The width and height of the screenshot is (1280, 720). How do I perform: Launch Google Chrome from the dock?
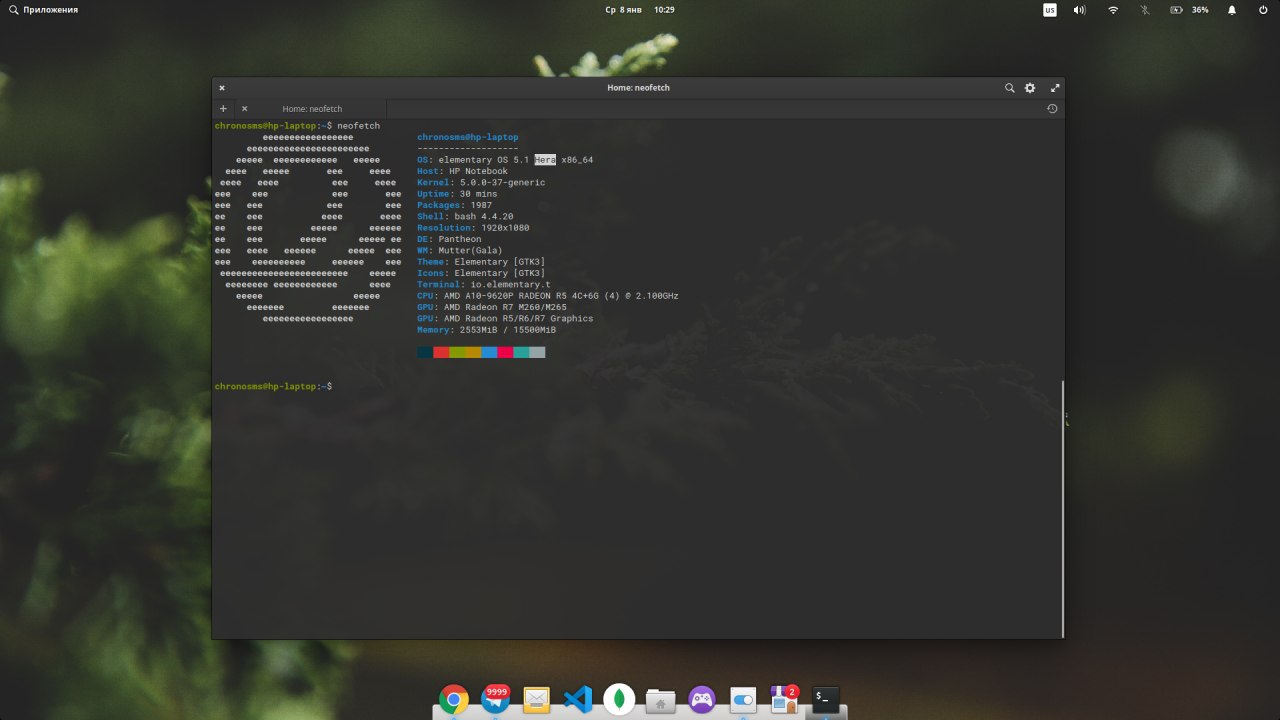[x=454, y=699]
